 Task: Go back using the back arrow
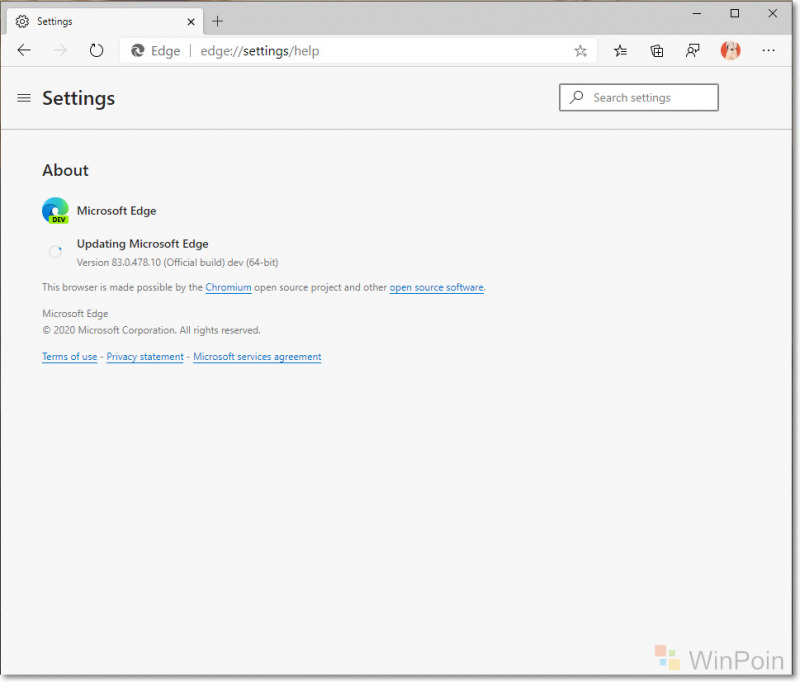[24, 50]
